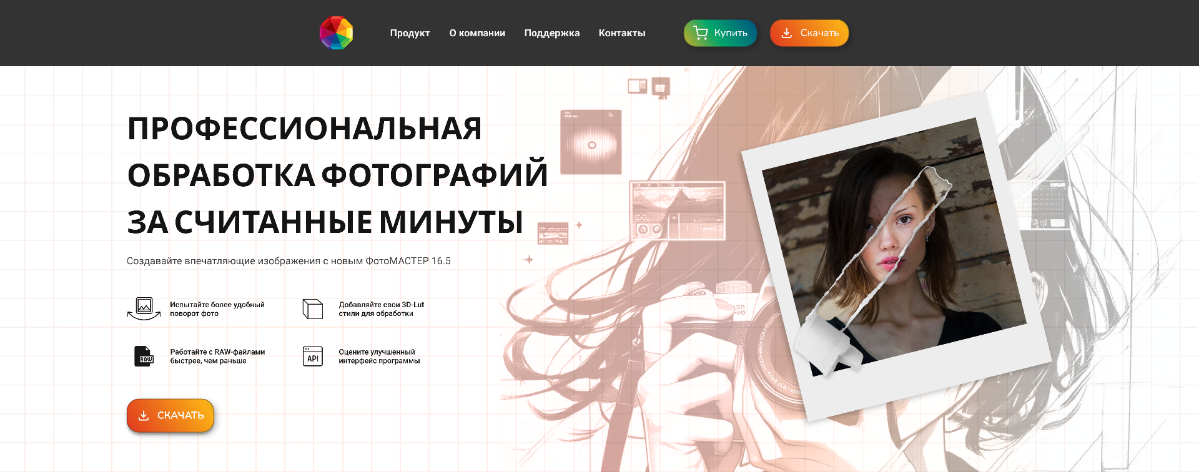This screenshot has width=1199, height=472.
Task: Open the О компании menu item
Action: pos(477,33)
